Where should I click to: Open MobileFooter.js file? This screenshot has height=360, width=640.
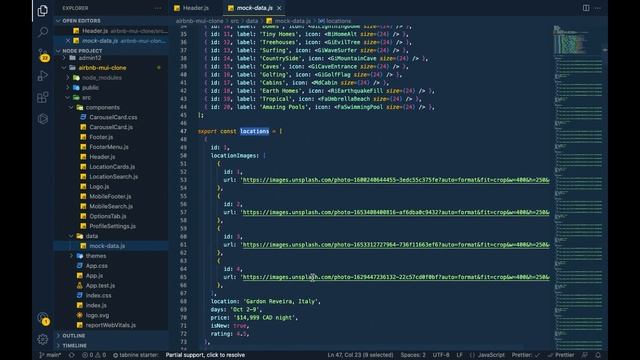click(110, 197)
